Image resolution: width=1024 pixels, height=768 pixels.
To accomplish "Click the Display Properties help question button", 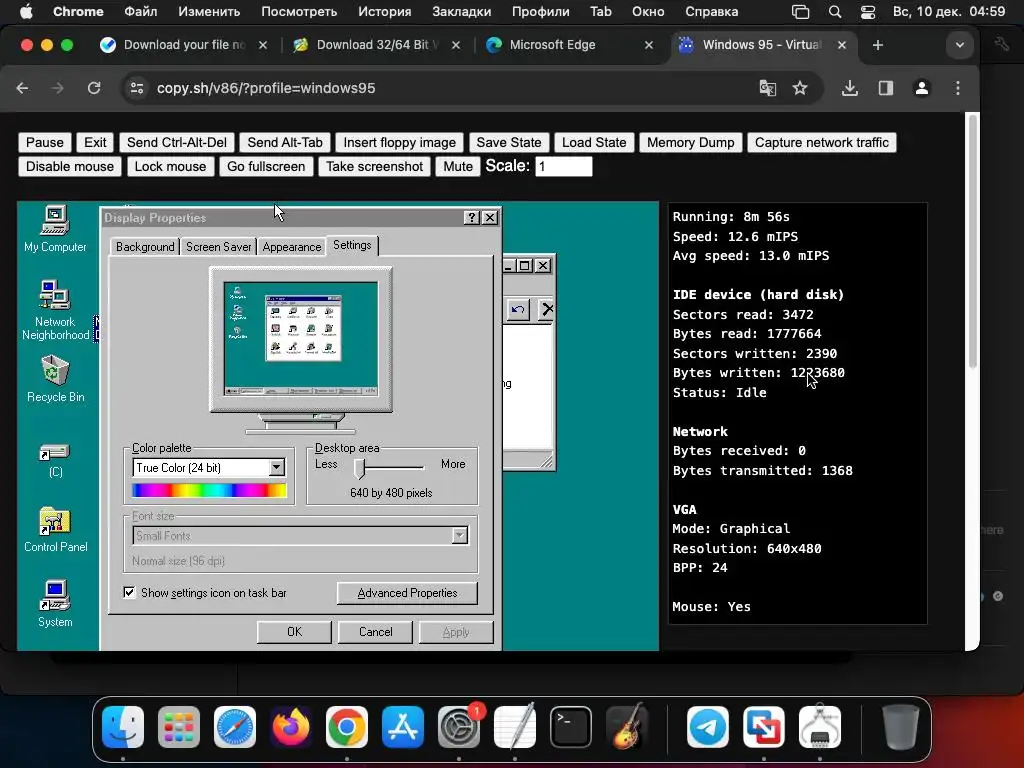I will pos(472,217).
